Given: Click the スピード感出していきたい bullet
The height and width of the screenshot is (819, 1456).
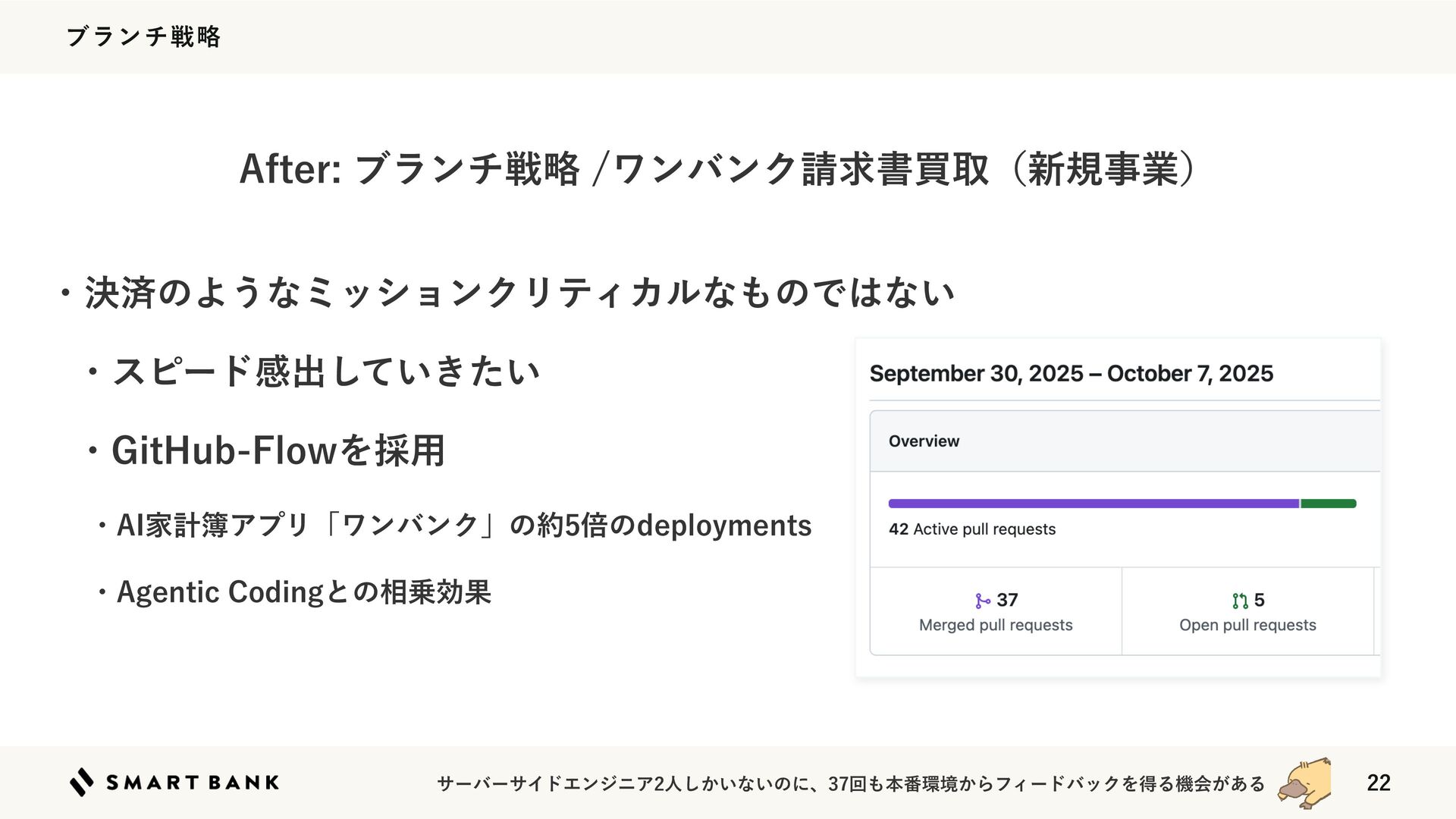Looking at the screenshot, I should click(326, 372).
